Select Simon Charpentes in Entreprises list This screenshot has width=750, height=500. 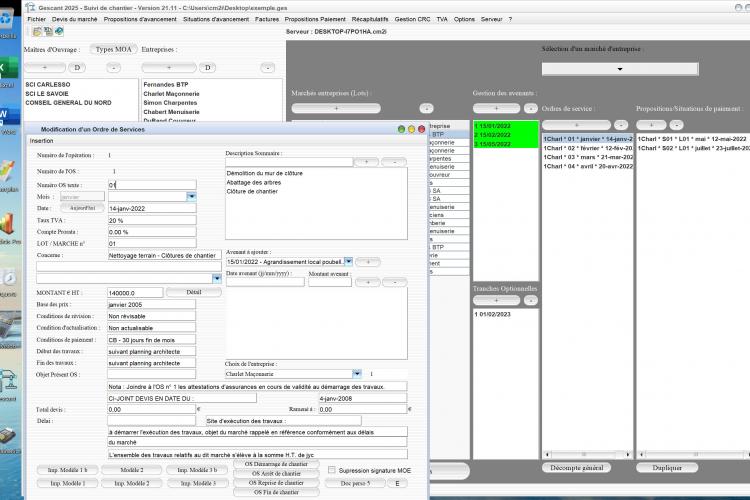click(x=170, y=103)
